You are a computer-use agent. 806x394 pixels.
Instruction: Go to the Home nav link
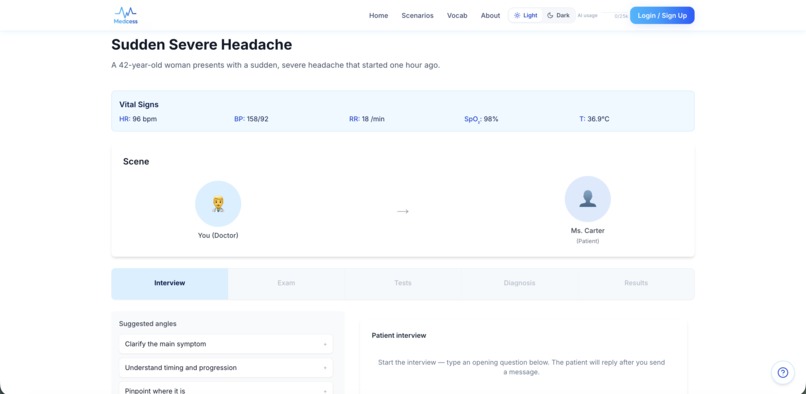point(378,15)
